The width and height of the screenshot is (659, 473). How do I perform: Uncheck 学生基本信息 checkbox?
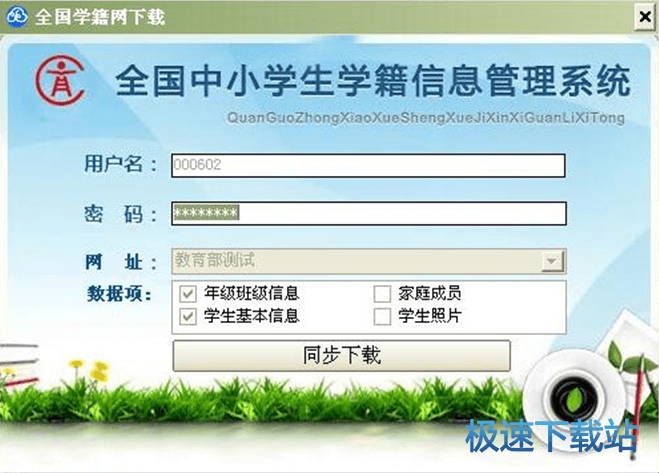[x=188, y=316]
